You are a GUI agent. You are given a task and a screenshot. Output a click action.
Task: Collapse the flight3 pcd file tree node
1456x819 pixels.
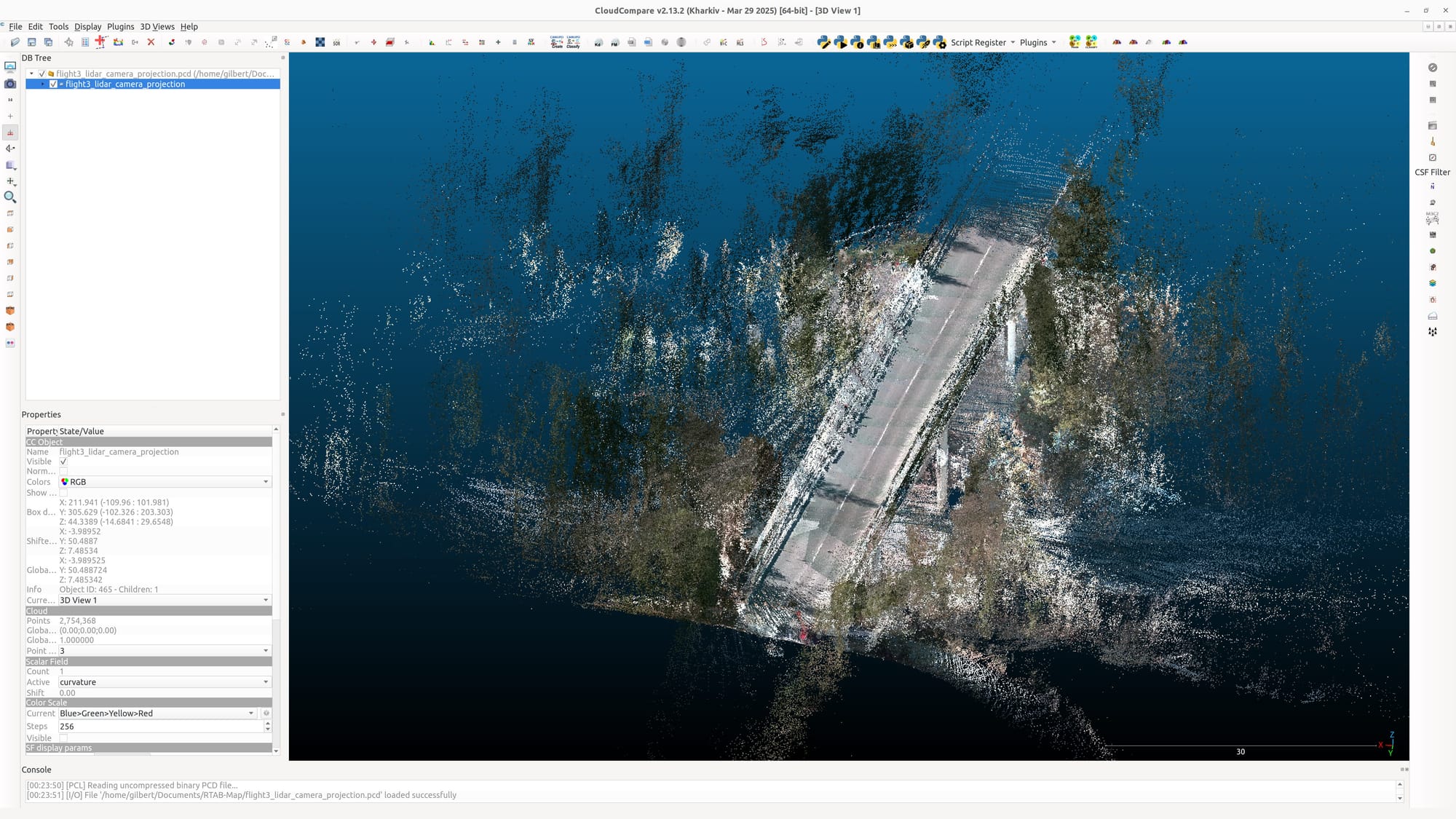[x=31, y=74]
